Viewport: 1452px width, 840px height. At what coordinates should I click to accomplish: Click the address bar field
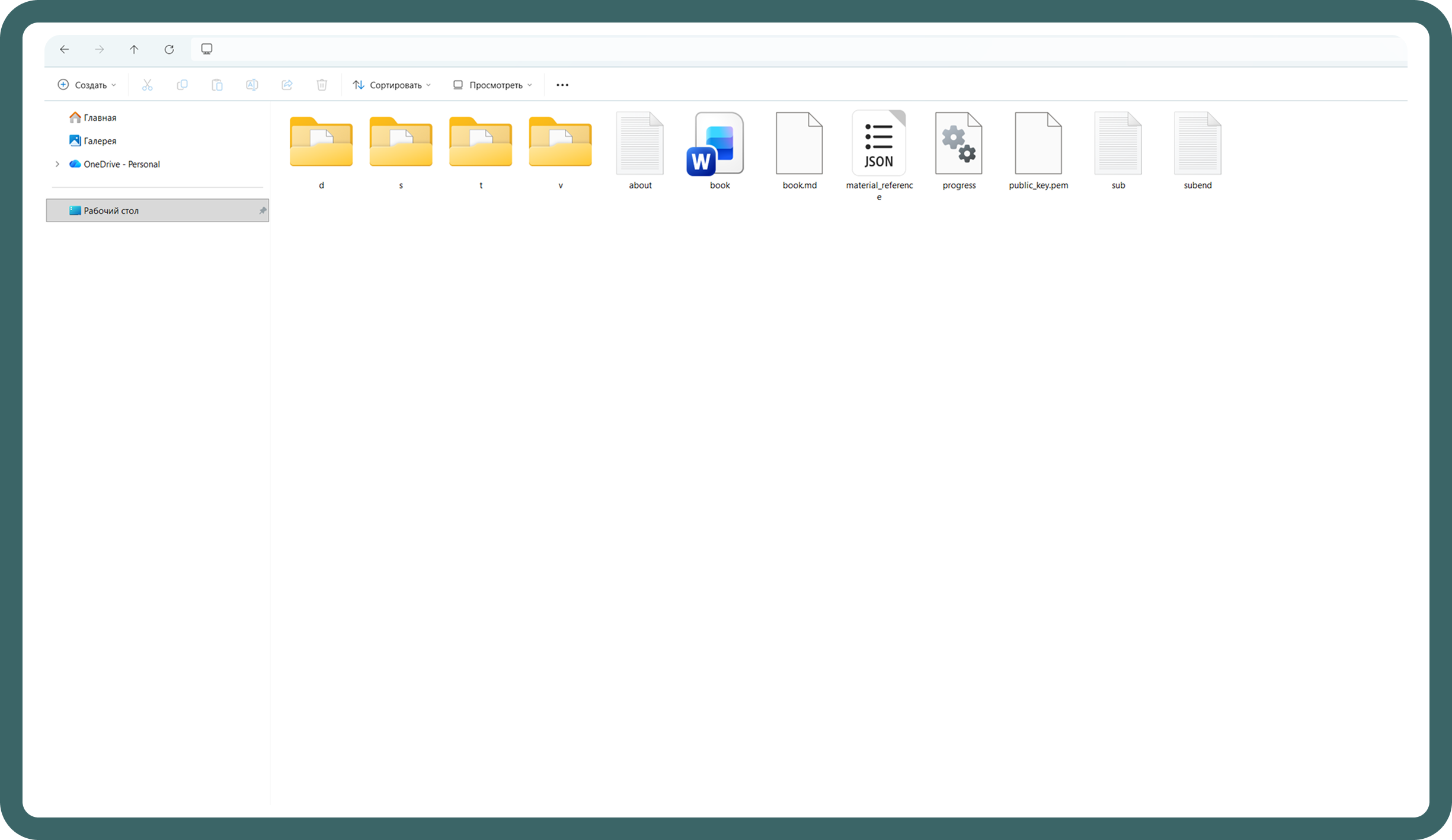click(x=770, y=49)
